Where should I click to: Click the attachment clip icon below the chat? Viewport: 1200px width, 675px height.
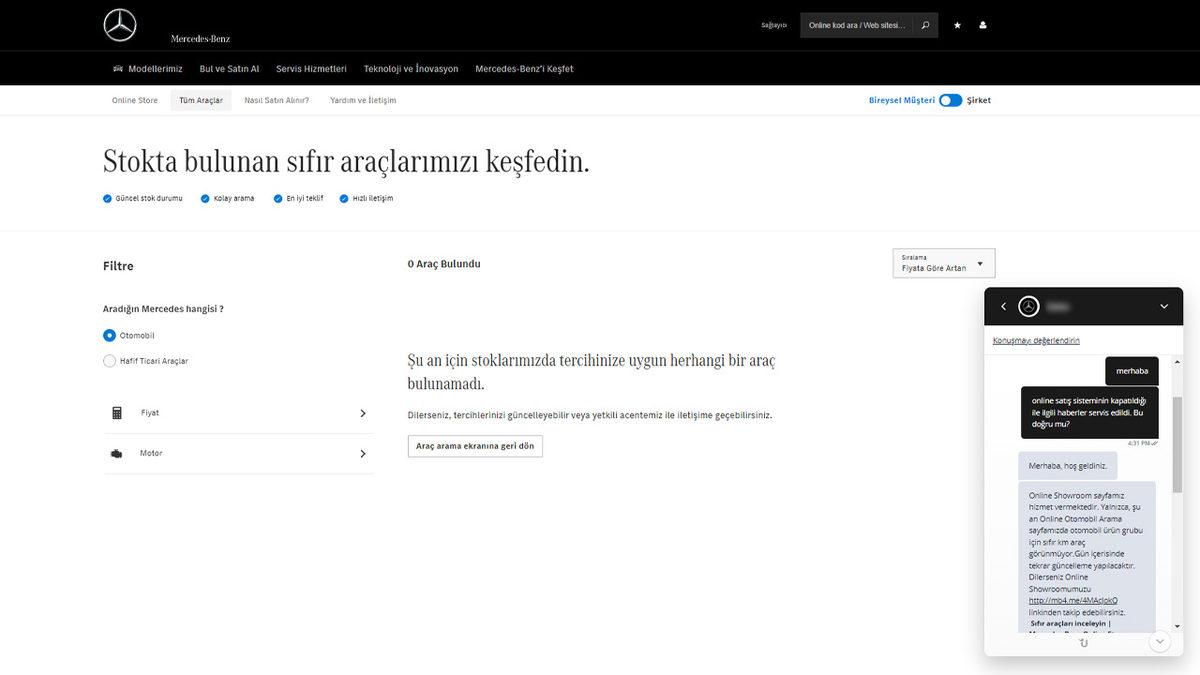coord(1083,643)
